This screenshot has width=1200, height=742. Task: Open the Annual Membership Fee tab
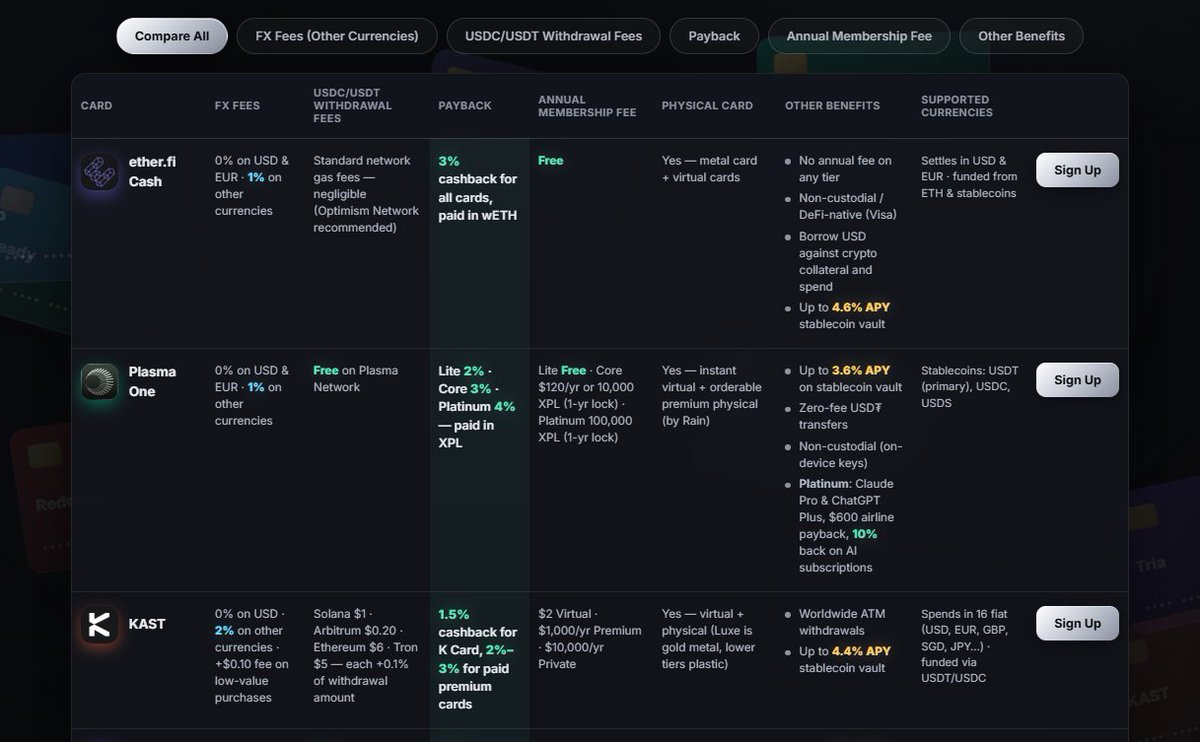[x=859, y=36]
